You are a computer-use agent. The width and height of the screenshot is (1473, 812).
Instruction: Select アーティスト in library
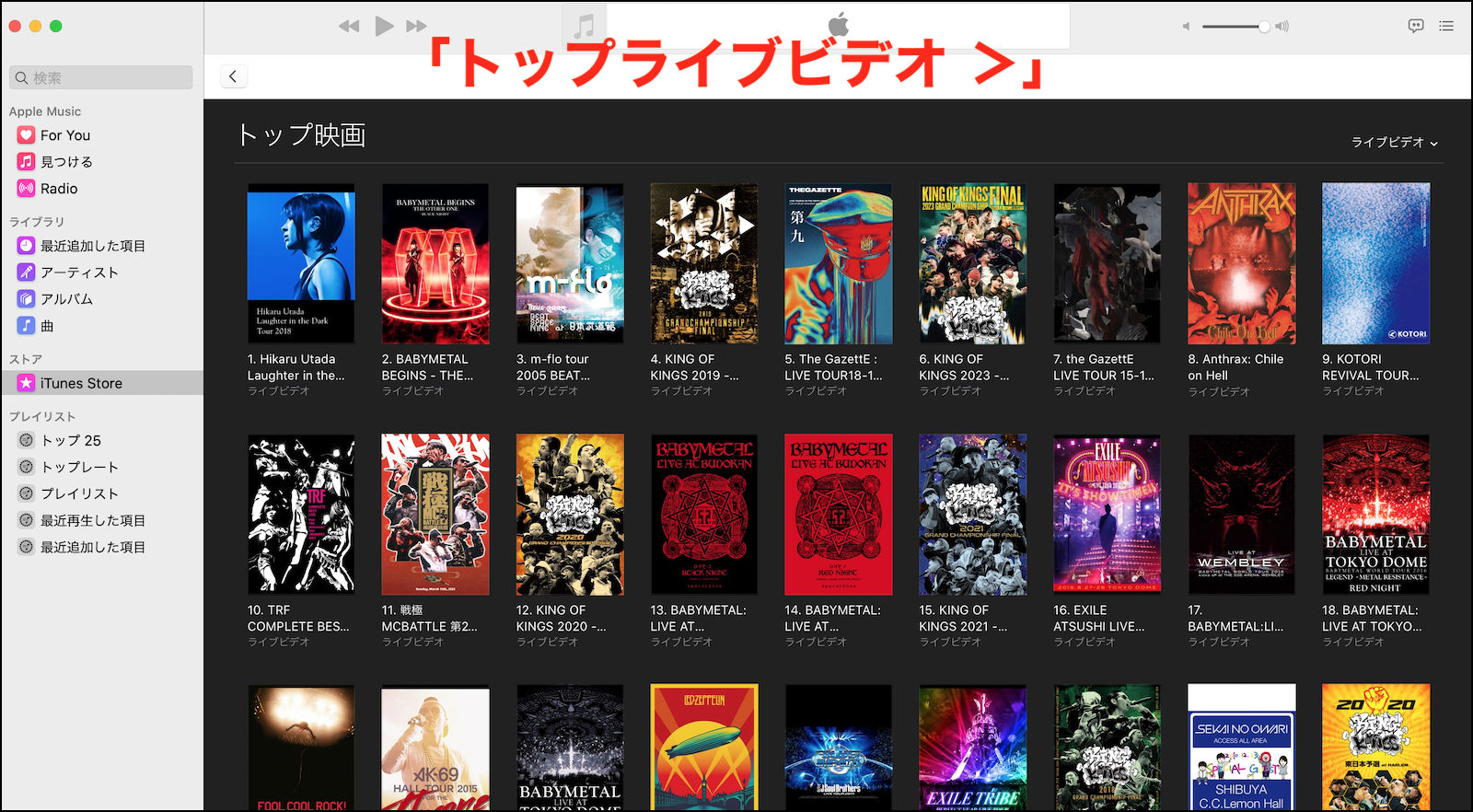click(x=101, y=273)
